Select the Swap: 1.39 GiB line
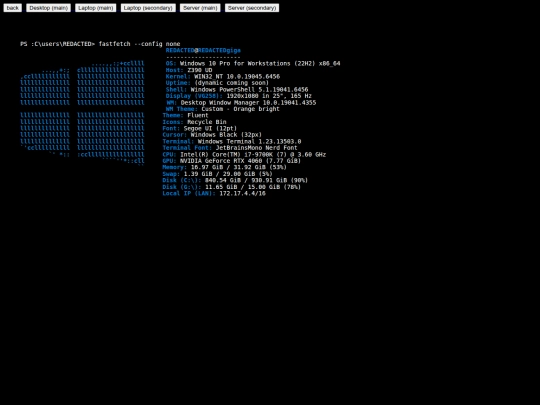This screenshot has width=540, height=405. [217, 174]
